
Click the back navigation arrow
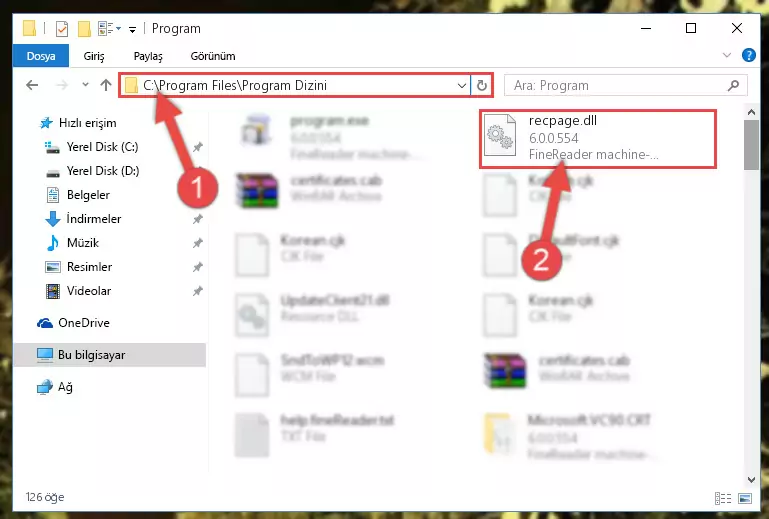pos(32,85)
